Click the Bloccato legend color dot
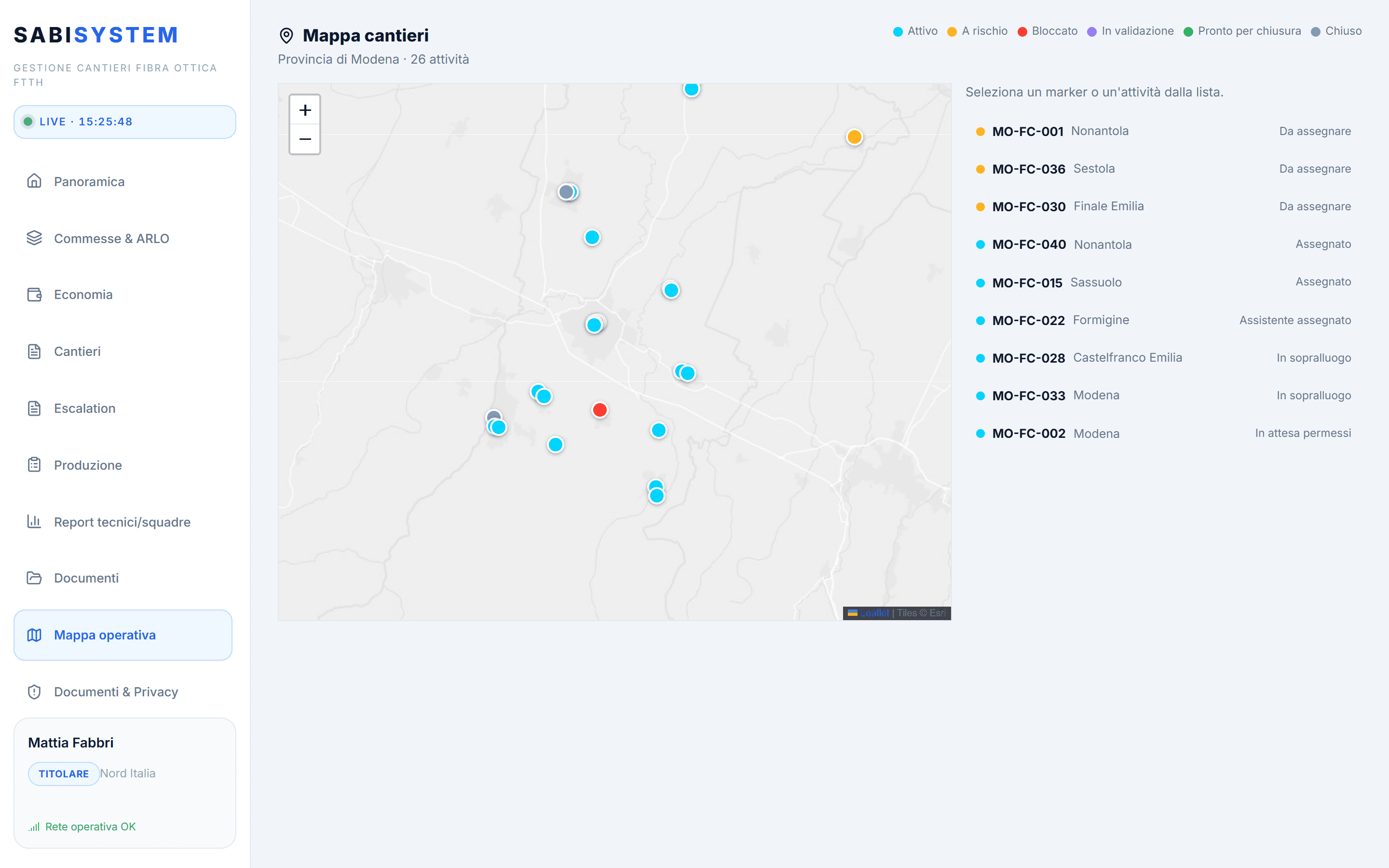Viewport: 1389px width, 868px height. [x=1022, y=31]
